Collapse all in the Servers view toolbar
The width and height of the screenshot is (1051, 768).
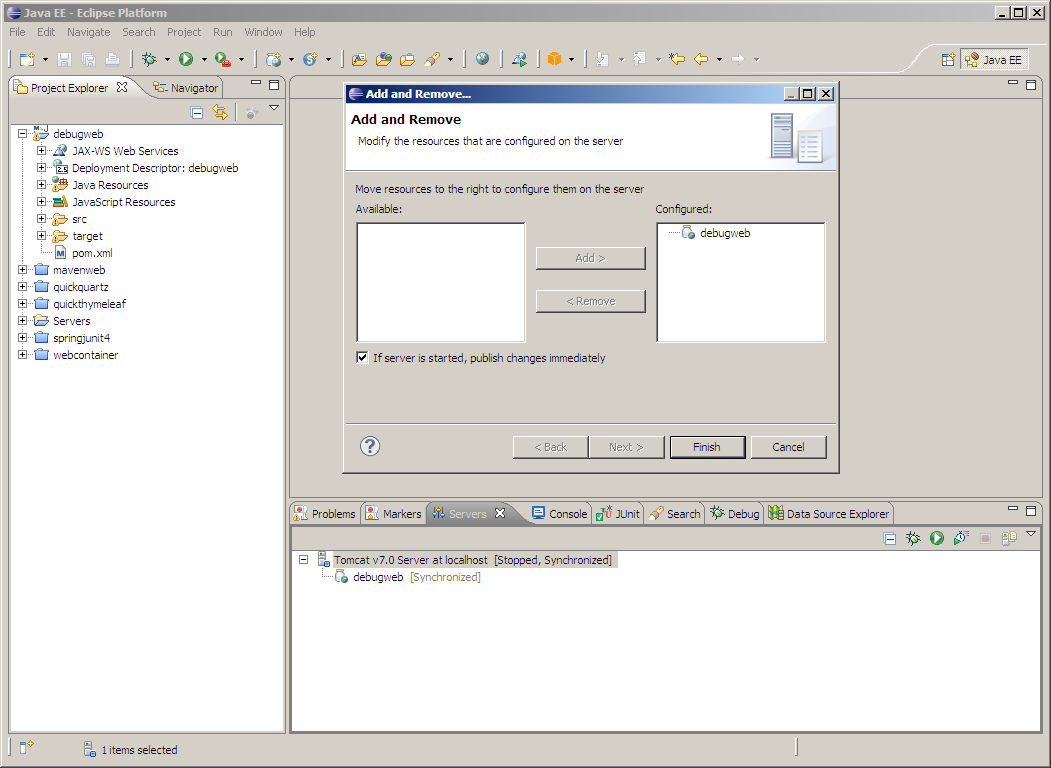[x=890, y=538]
